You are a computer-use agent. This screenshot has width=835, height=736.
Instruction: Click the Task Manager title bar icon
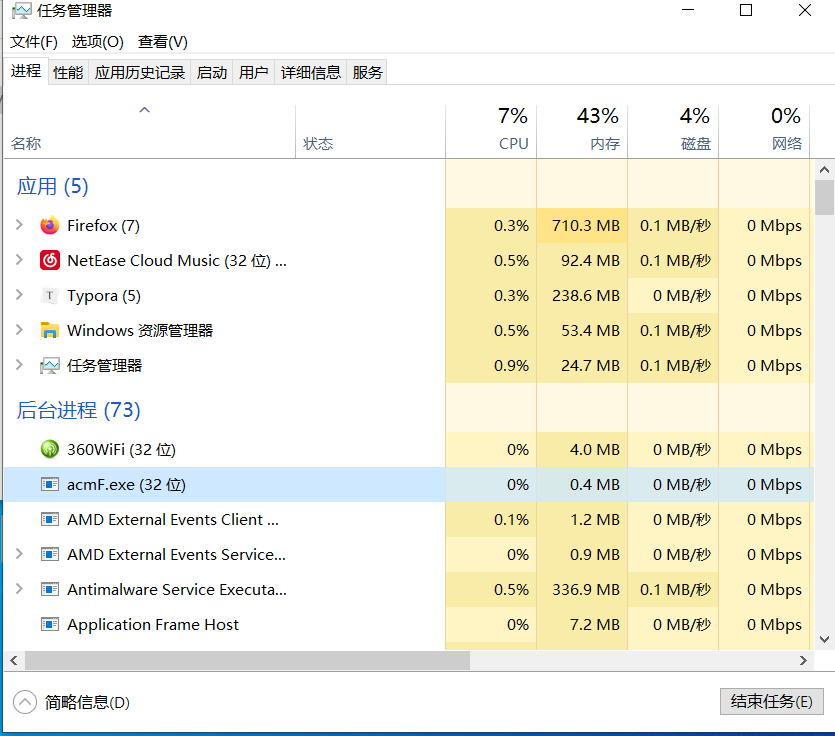pyautogui.click(x=21, y=11)
